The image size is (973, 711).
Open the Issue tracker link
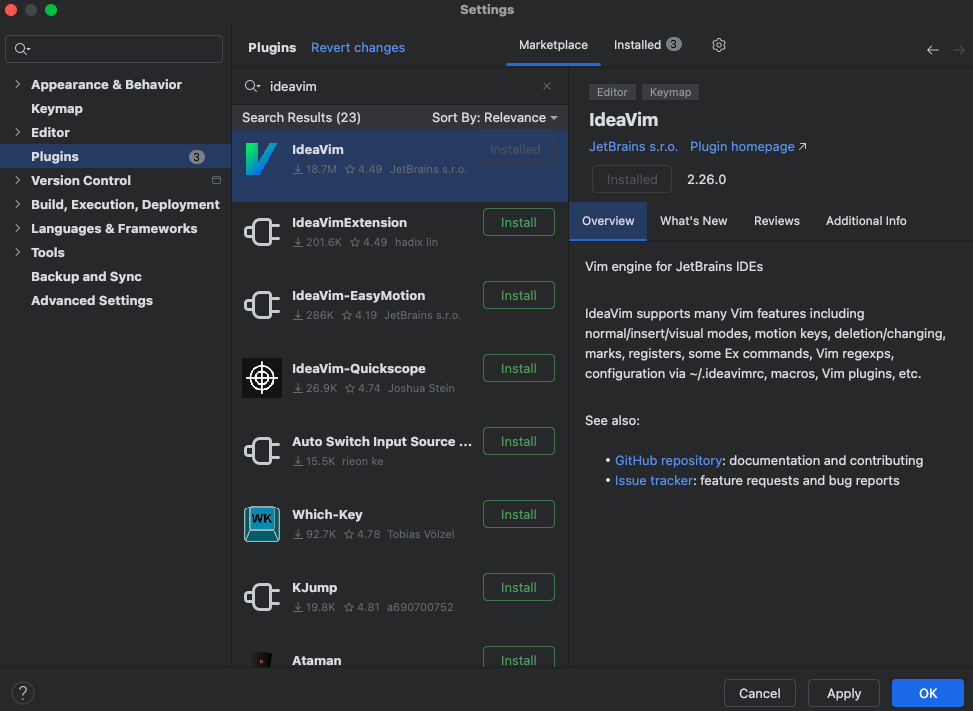coord(653,481)
